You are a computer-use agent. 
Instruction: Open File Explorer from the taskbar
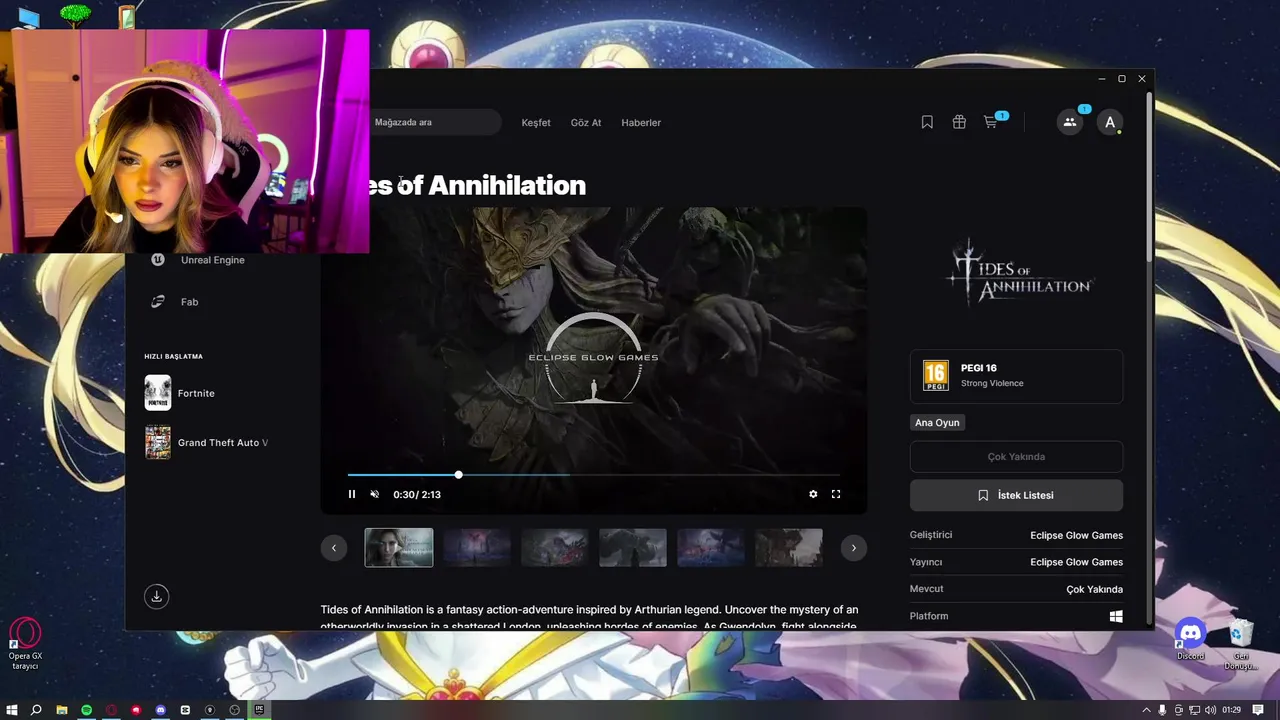[x=62, y=710]
